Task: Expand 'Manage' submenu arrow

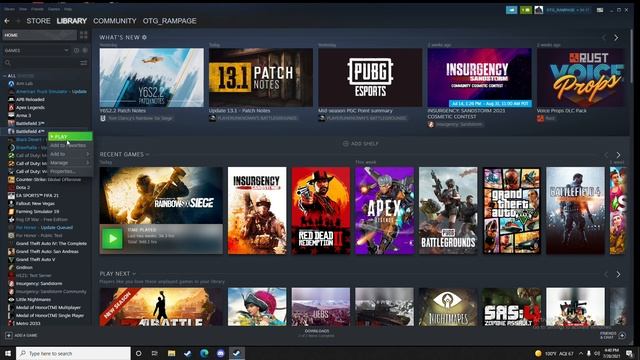Action: click(88, 162)
